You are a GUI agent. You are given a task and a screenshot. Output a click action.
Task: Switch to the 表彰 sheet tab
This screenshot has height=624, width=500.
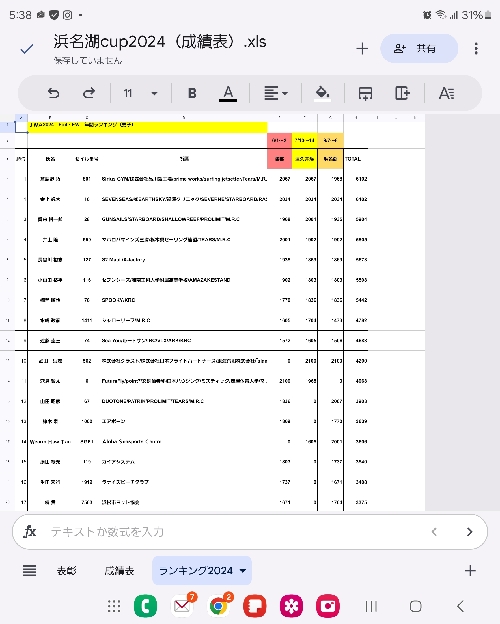66,571
